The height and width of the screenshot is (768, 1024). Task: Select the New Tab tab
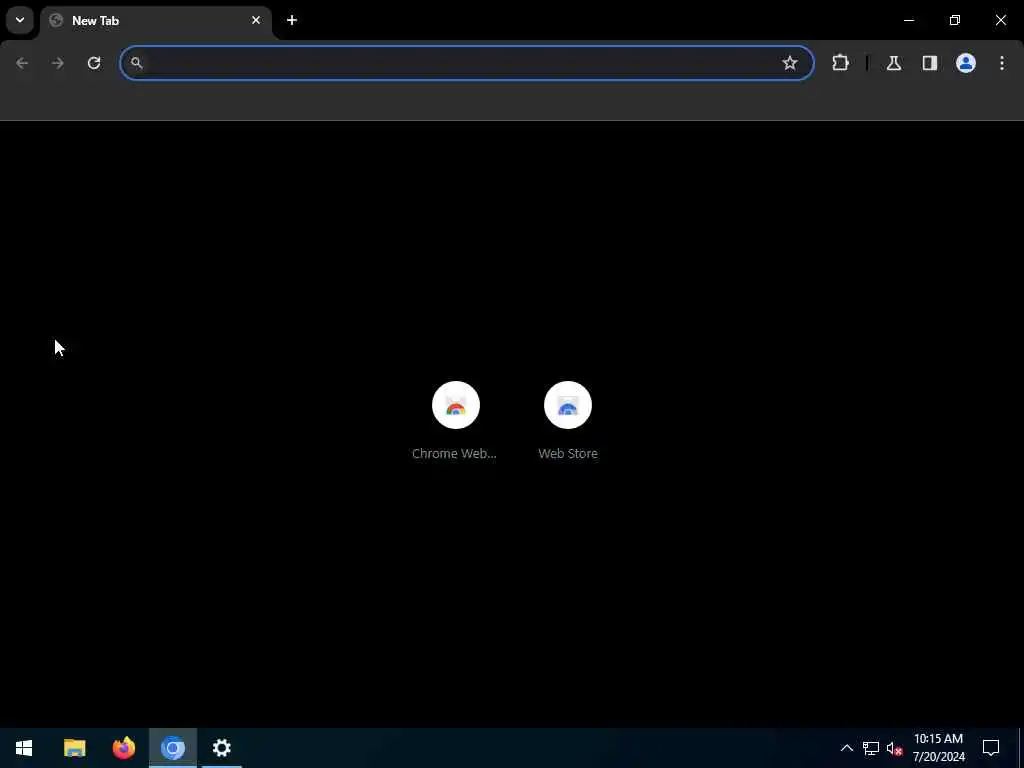coord(155,20)
